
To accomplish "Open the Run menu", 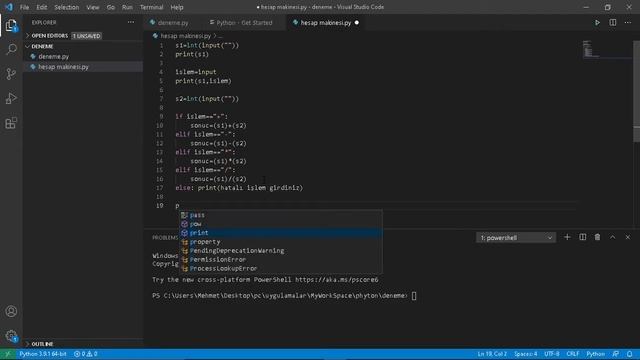I will [127, 7].
